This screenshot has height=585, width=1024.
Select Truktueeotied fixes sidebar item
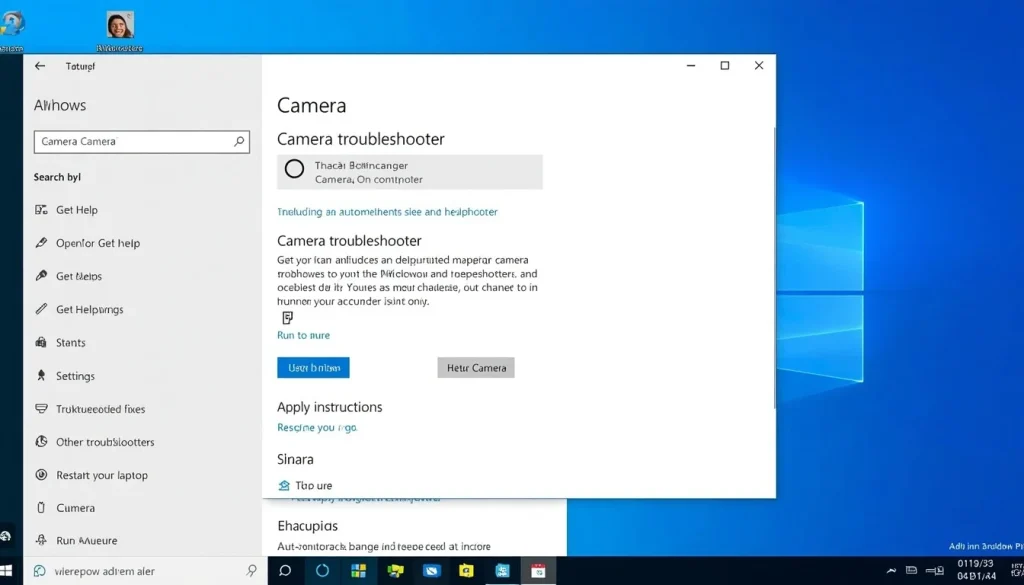[101, 409]
